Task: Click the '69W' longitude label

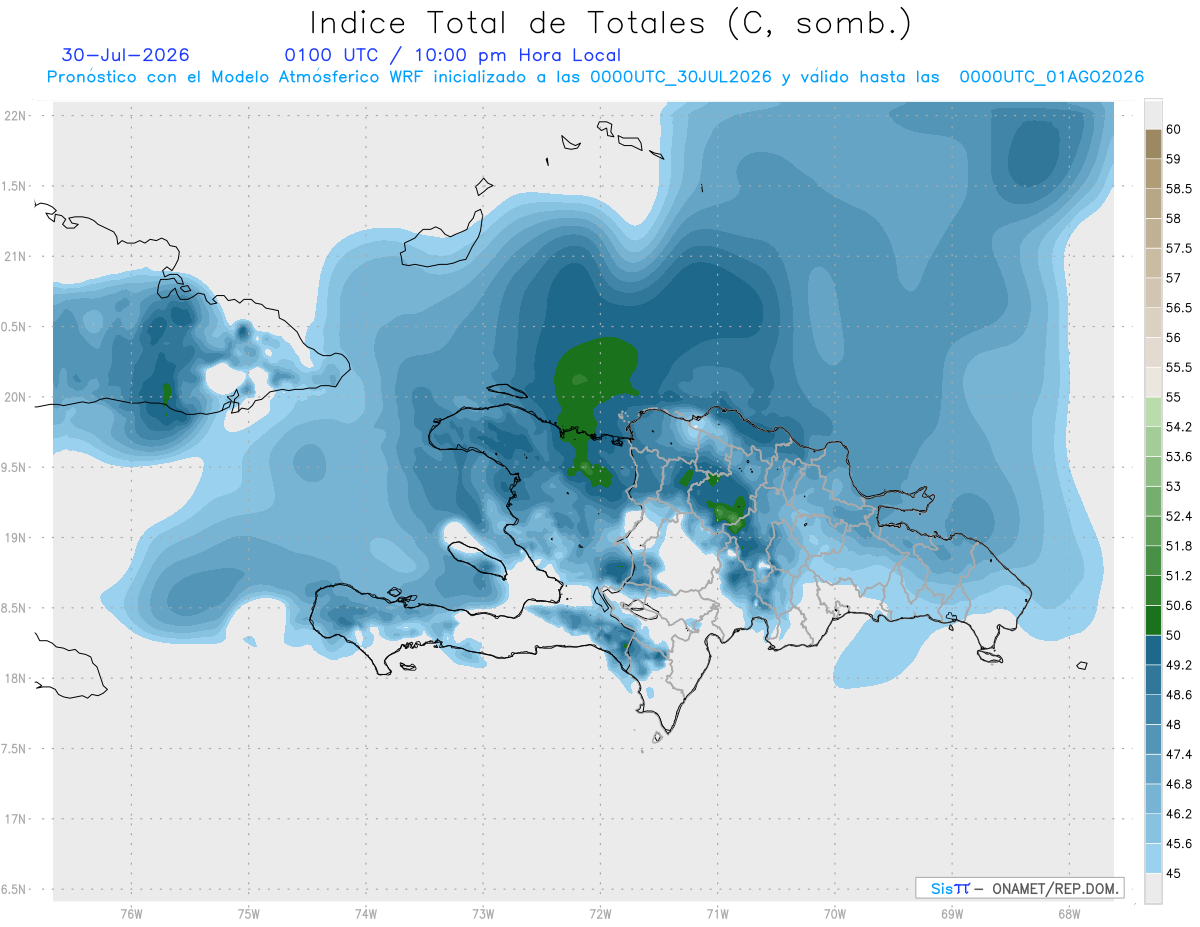Action: click(x=952, y=914)
